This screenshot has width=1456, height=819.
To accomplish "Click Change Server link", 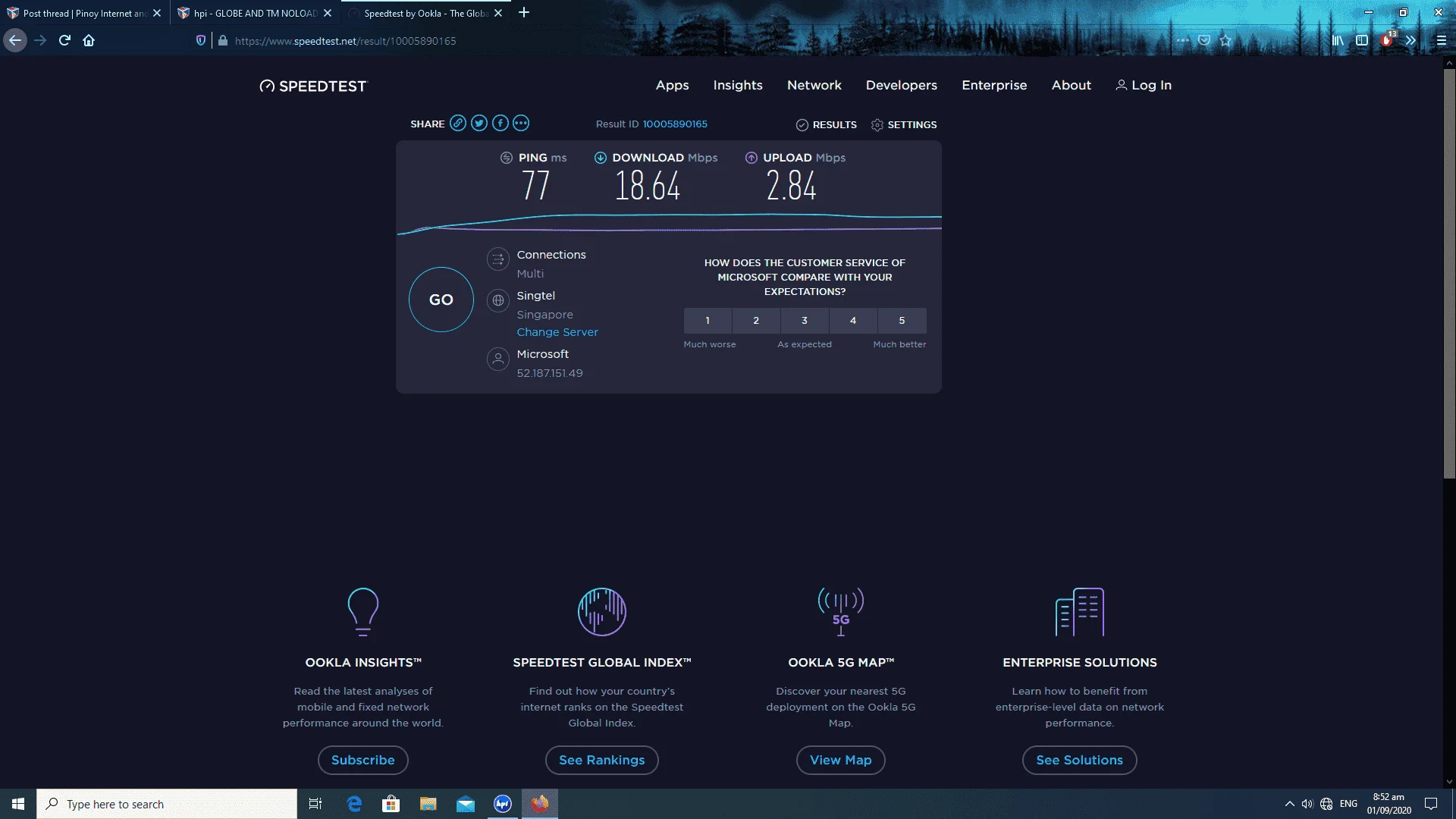I will click(557, 332).
